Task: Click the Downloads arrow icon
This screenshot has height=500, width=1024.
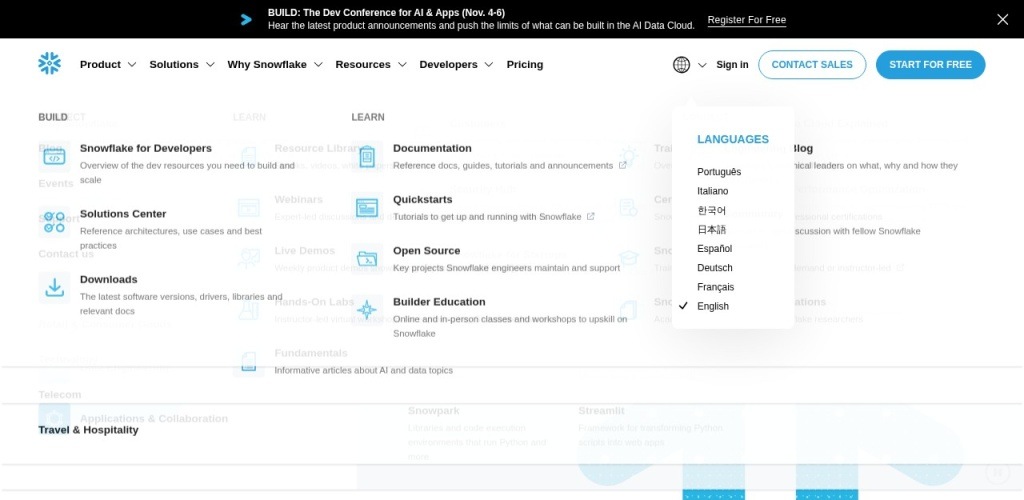Action: tap(55, 288)
